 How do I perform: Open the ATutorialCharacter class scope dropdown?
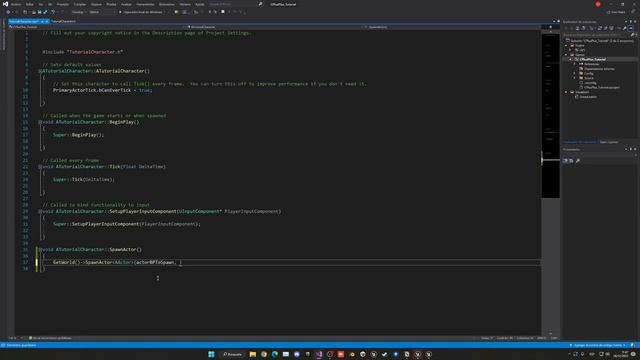(274, 27)
